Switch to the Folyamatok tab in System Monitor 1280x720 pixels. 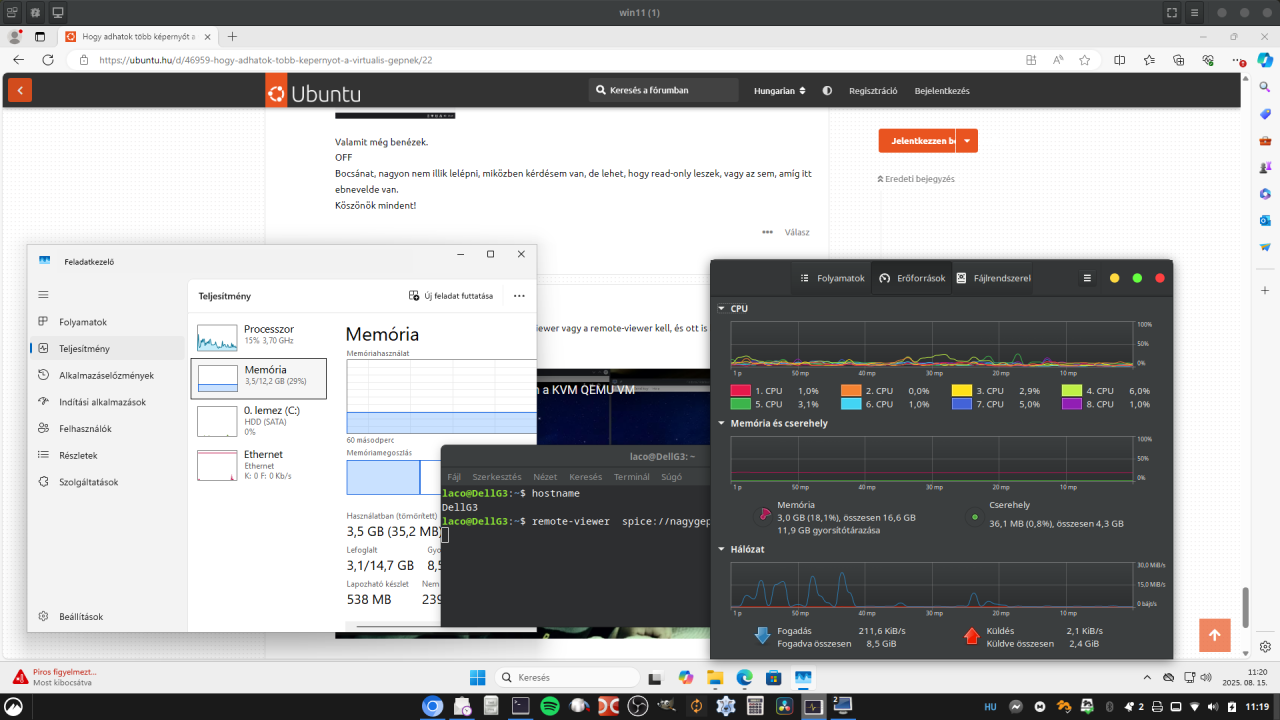(x=833, y=278)
